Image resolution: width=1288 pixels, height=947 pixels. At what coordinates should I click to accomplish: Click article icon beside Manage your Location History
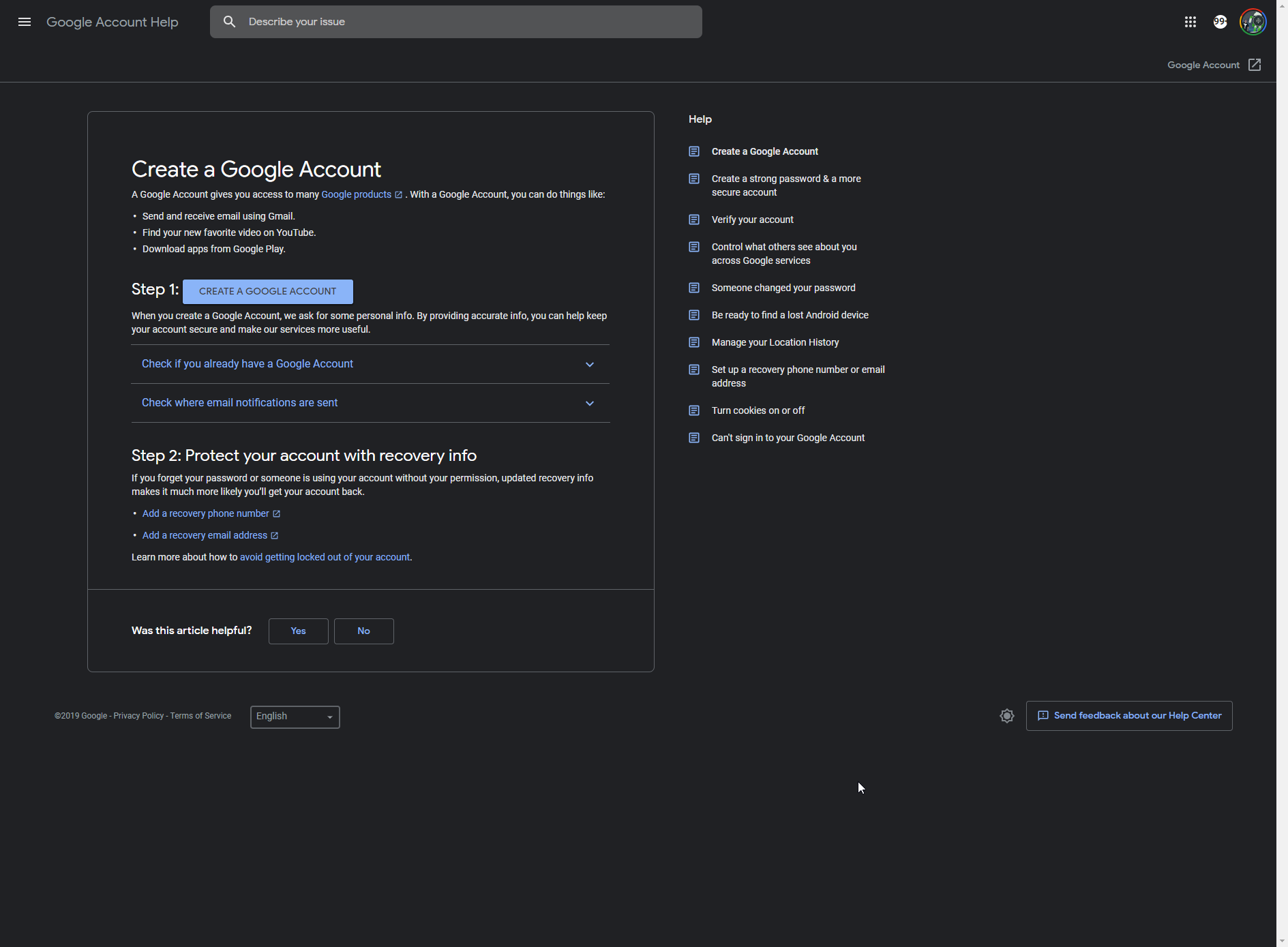[x=694, y=342]
